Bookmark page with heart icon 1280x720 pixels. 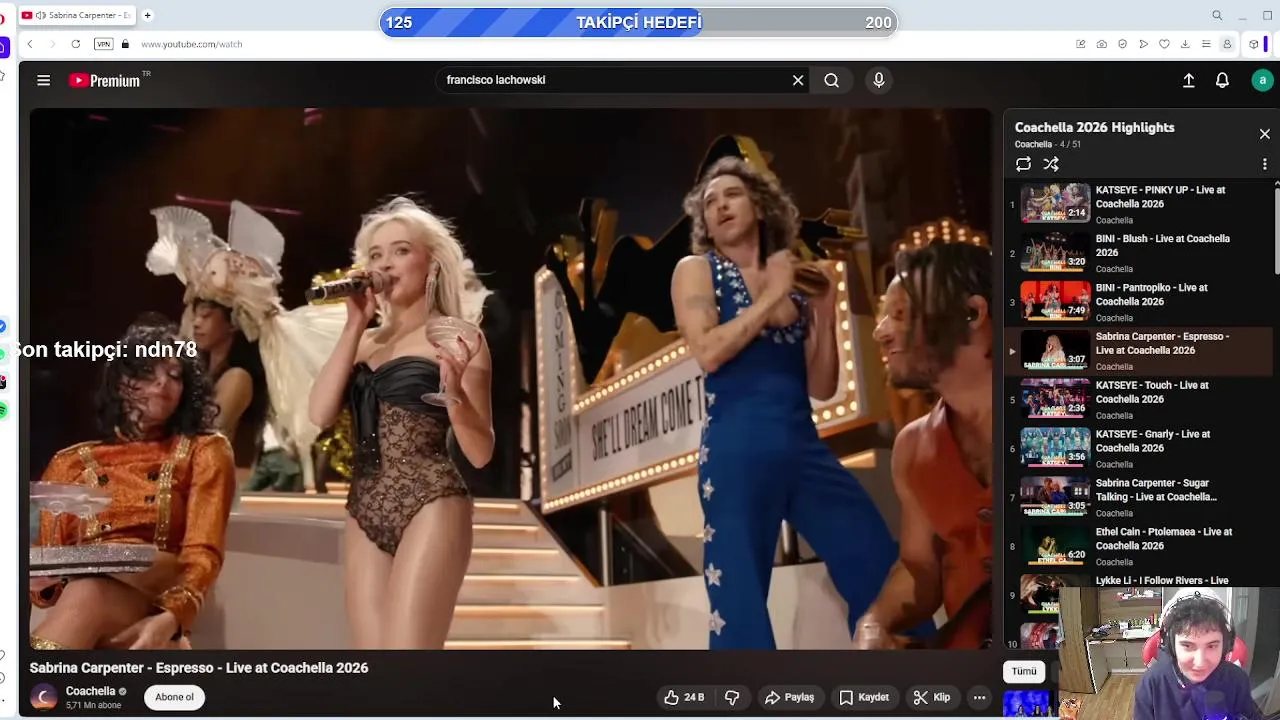pyautogui.click(x=1164, y=44)
